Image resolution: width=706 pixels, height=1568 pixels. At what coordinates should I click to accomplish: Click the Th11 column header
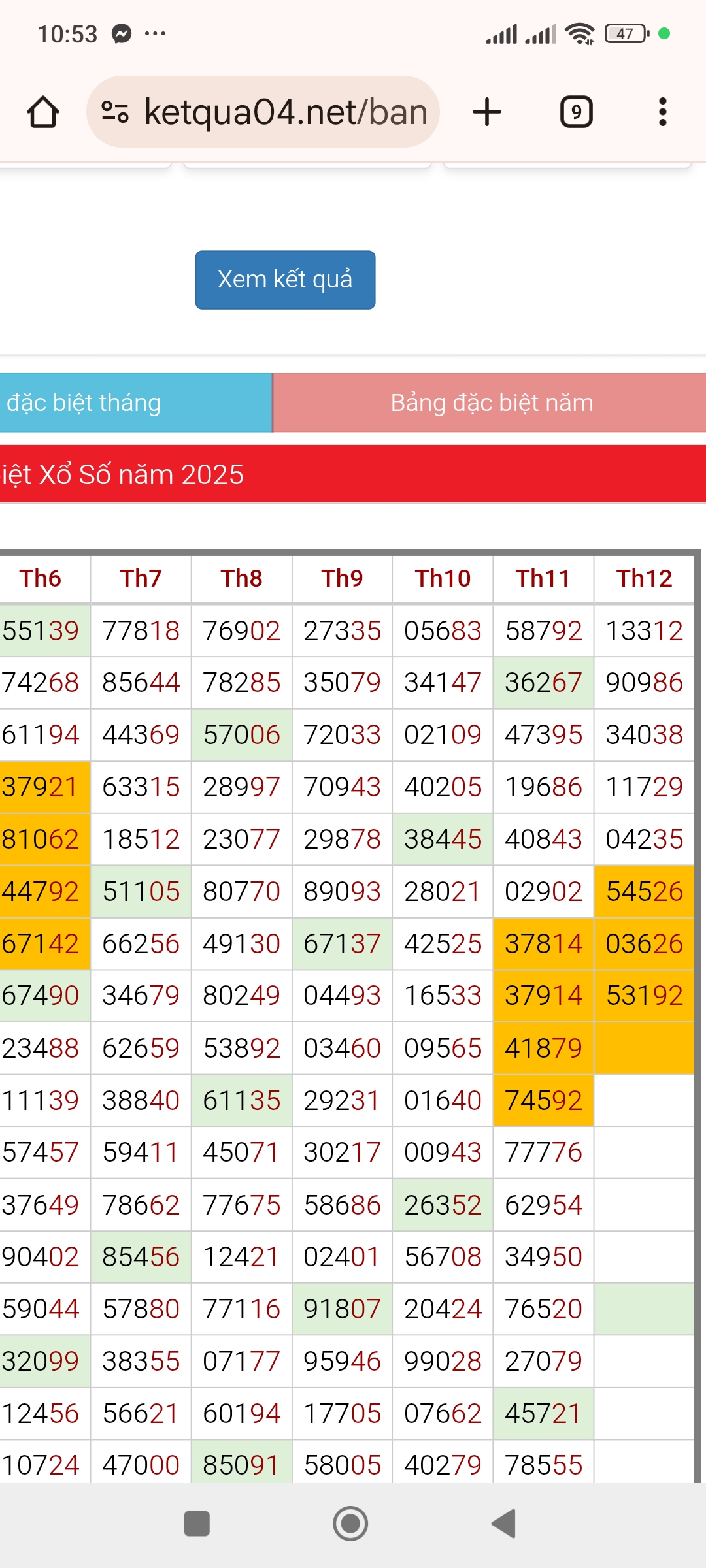tap(544, 578)
